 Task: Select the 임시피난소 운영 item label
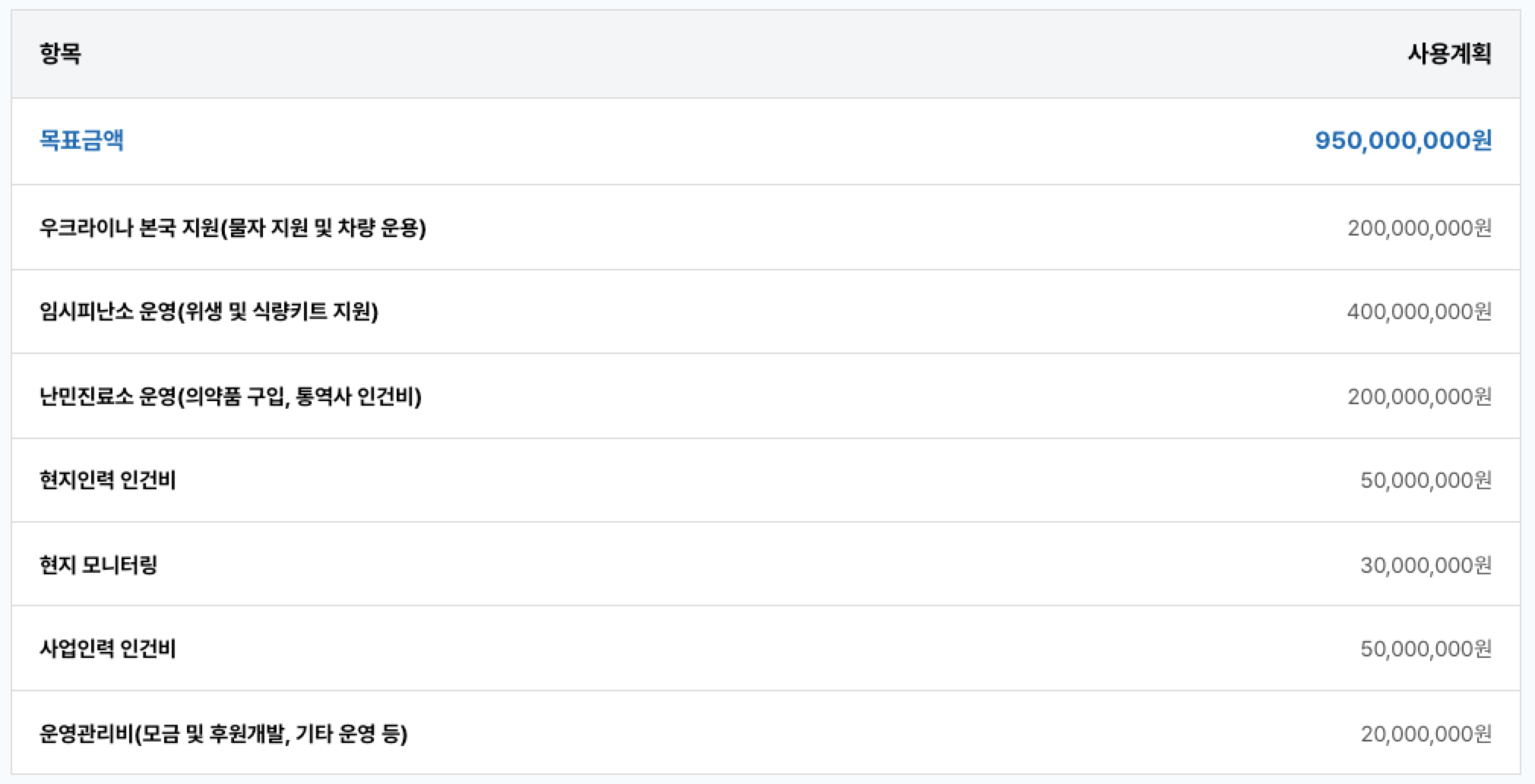(208, 311)
